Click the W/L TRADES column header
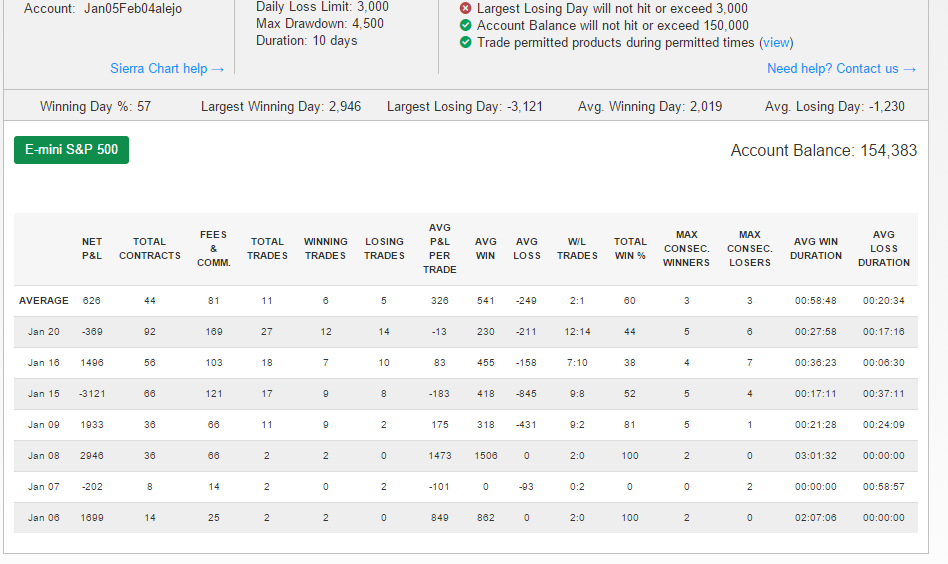Image resolution: width=948 pixels, height=564 pixels. coord(577,248)
